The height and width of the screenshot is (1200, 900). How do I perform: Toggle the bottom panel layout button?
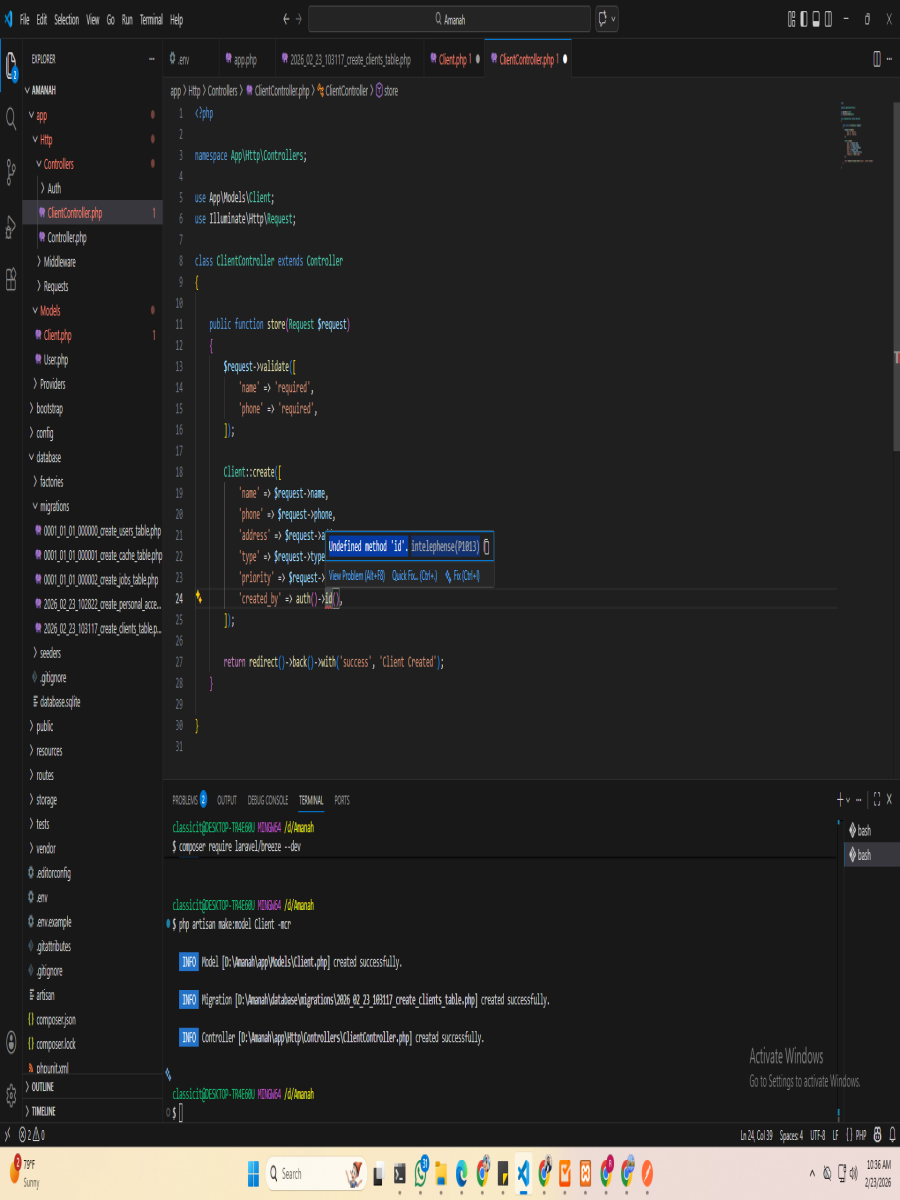tap(816, 19)
